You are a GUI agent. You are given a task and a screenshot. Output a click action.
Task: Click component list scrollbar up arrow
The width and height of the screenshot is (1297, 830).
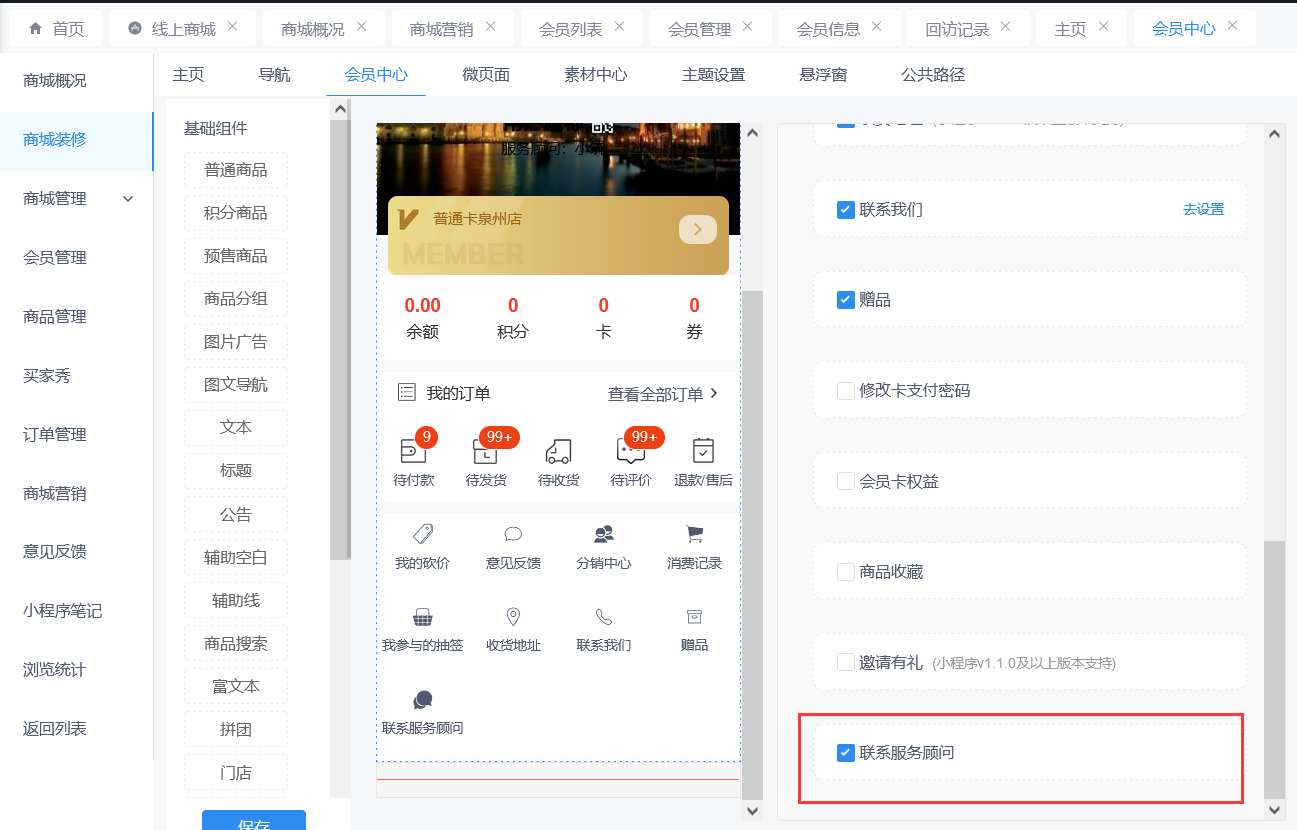point(340,109)
